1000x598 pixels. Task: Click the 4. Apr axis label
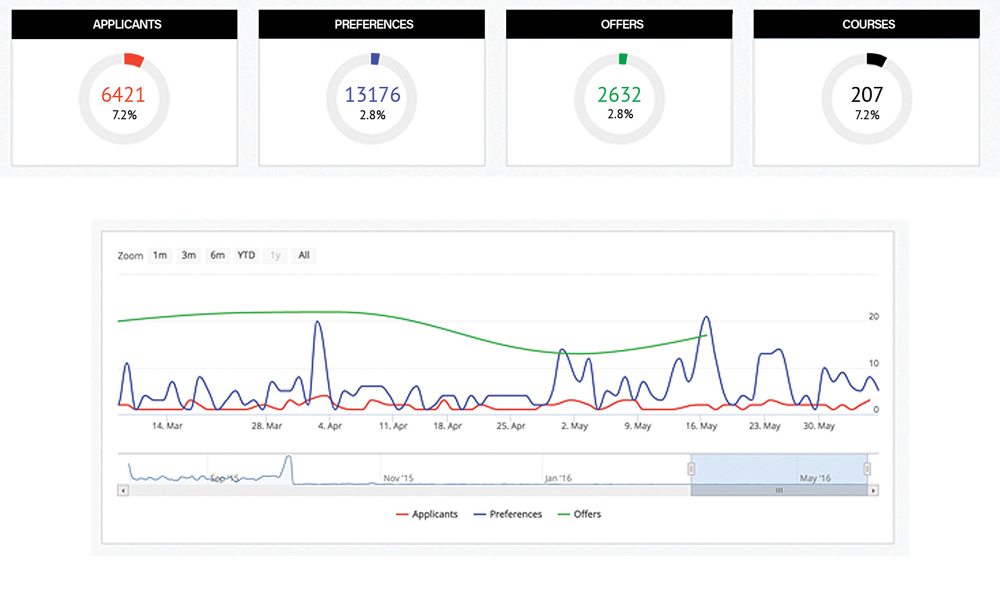(x=330, y=426)
